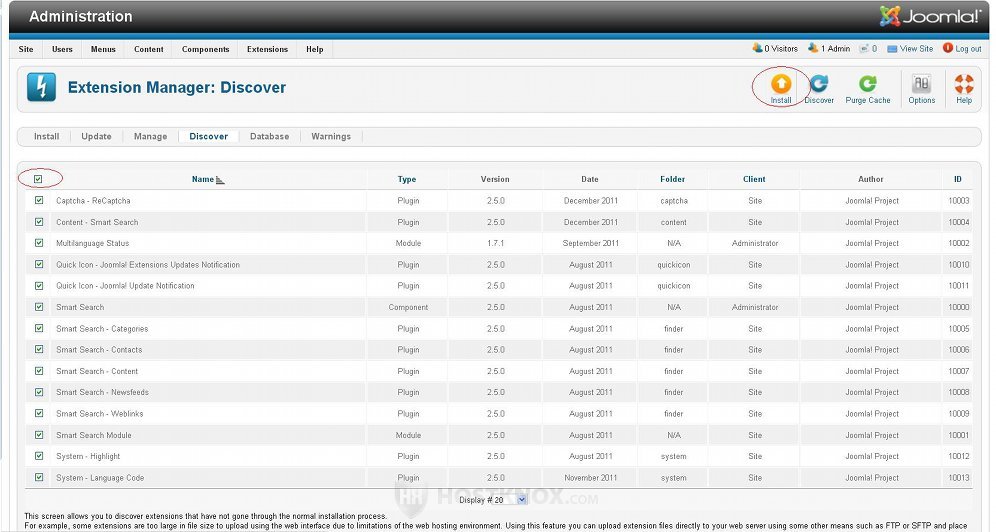Open the Content menu
This screenshot has height=532, width=996.
point(149,49)
